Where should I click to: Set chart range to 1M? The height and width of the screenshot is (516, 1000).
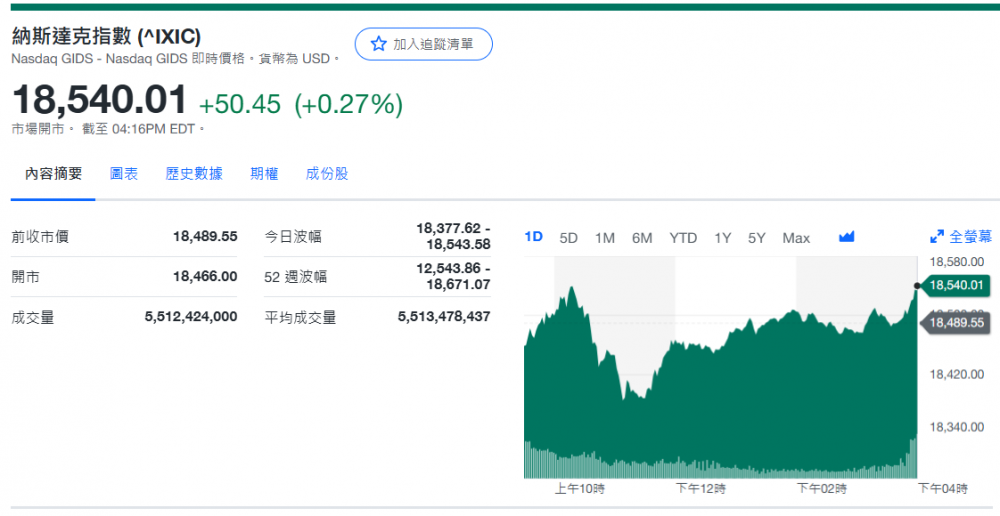pyautogui.click(x=604, y=237)
